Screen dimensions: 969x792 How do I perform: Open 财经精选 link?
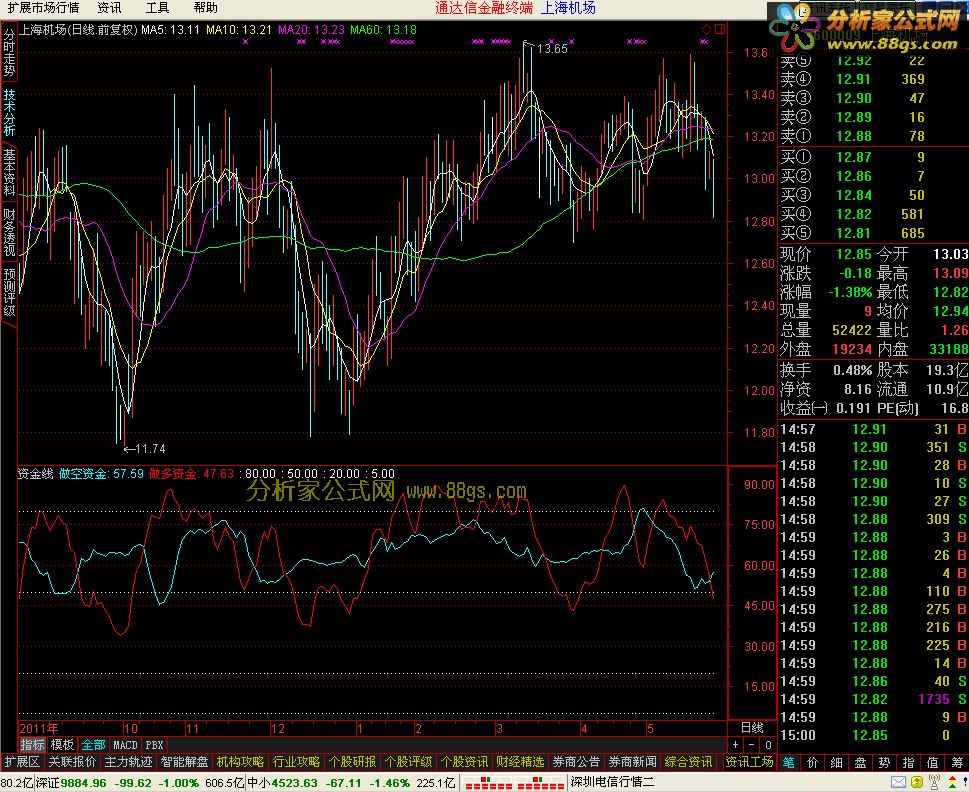click(x=520, y=762)
